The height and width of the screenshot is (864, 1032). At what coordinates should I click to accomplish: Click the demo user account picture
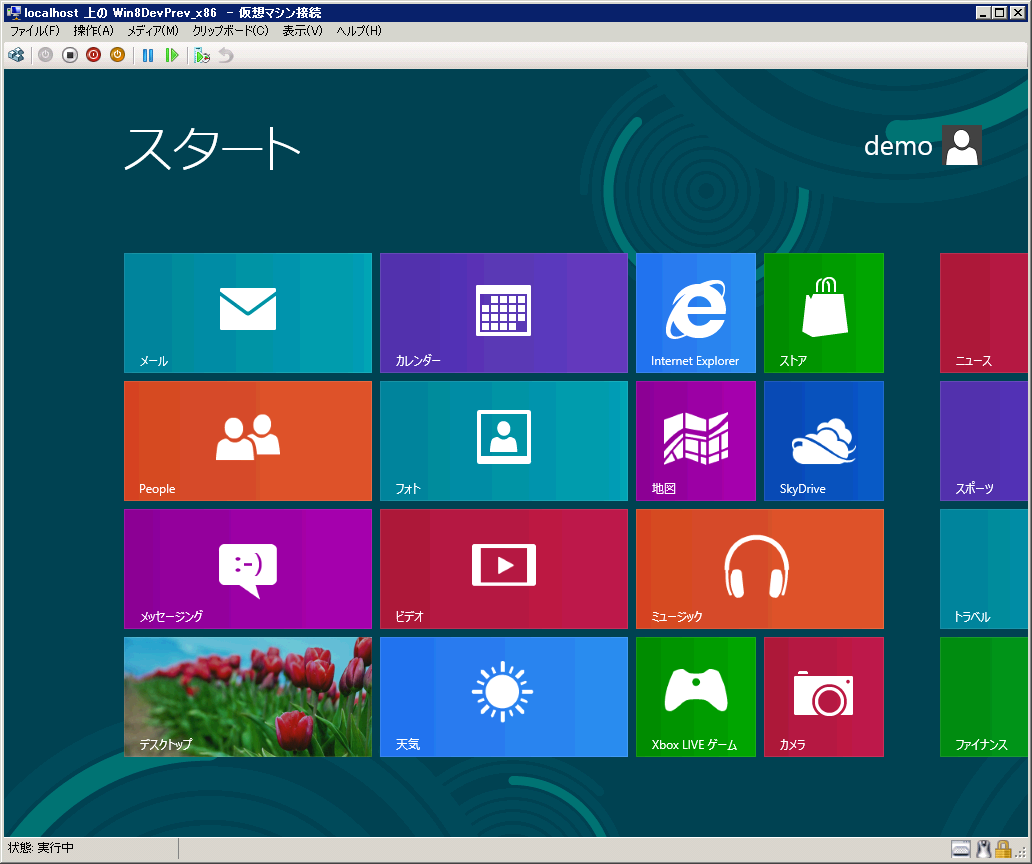point(962,146)
